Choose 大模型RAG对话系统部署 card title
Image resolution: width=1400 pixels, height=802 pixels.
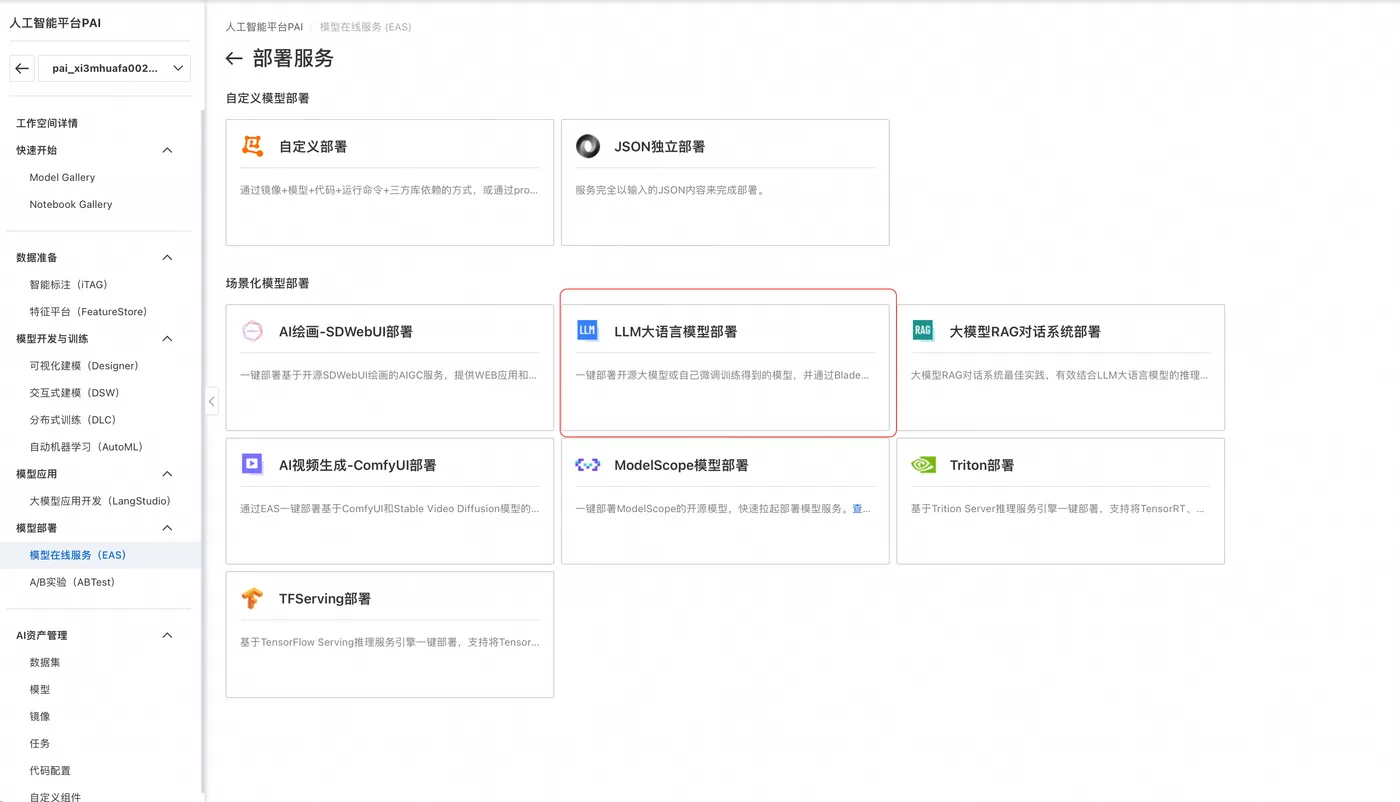point(1025,331)
